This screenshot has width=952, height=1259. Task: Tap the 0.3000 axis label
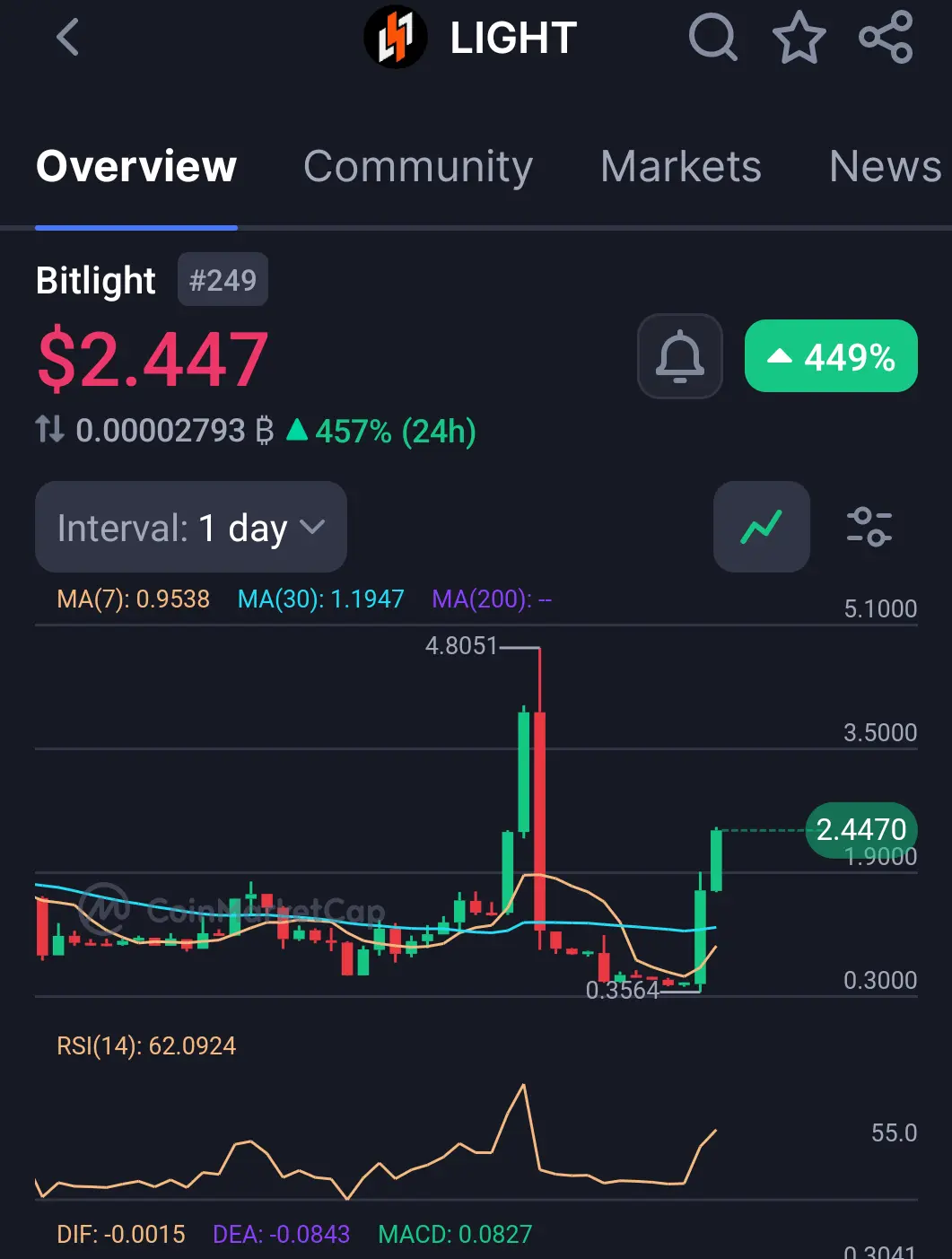(x=880, y=980)
